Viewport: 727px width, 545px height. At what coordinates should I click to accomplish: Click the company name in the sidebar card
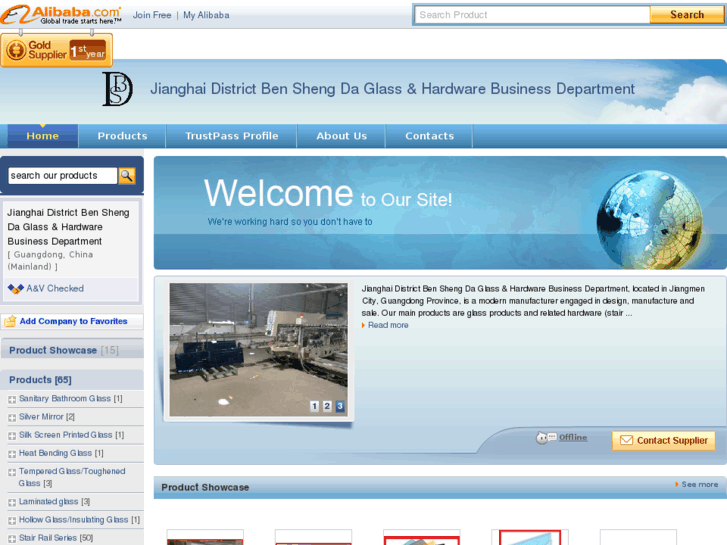68,227
